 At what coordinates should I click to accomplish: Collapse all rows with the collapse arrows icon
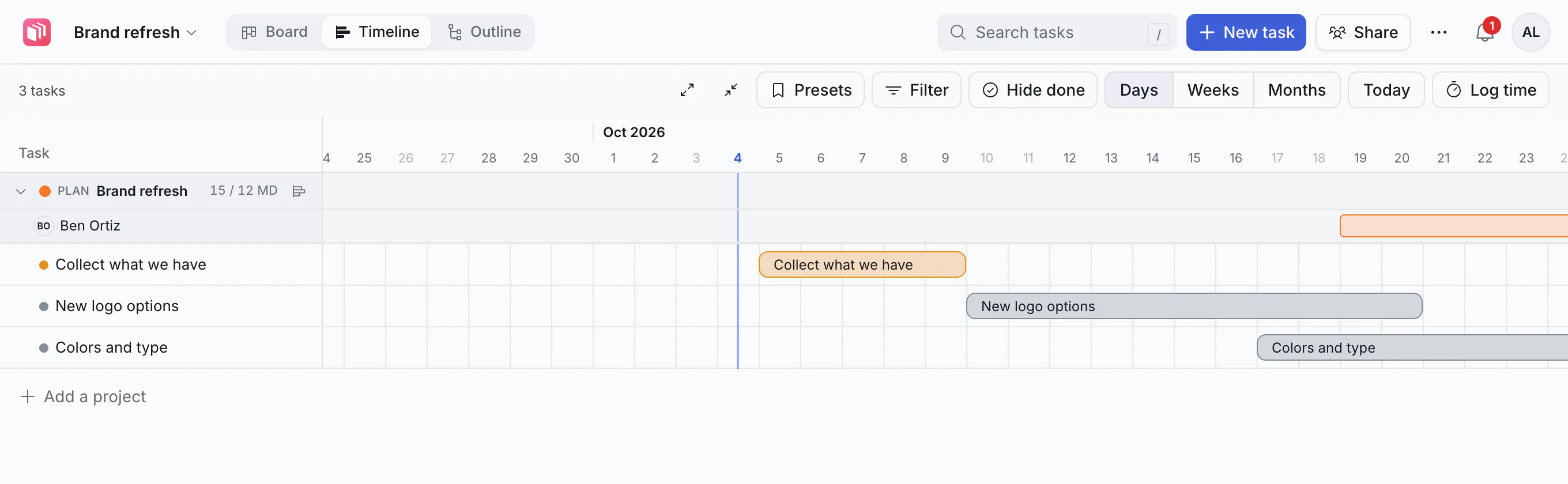click(x=730, y=90)
